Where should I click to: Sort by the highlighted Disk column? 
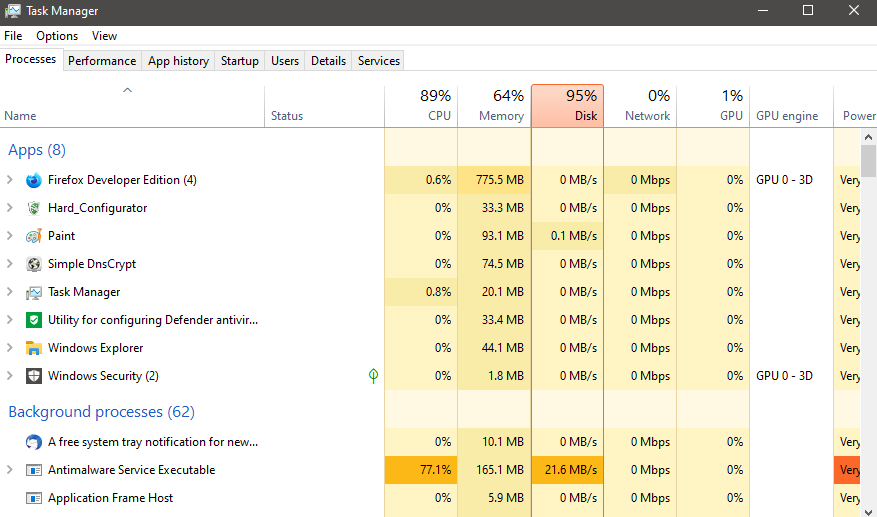567,106
